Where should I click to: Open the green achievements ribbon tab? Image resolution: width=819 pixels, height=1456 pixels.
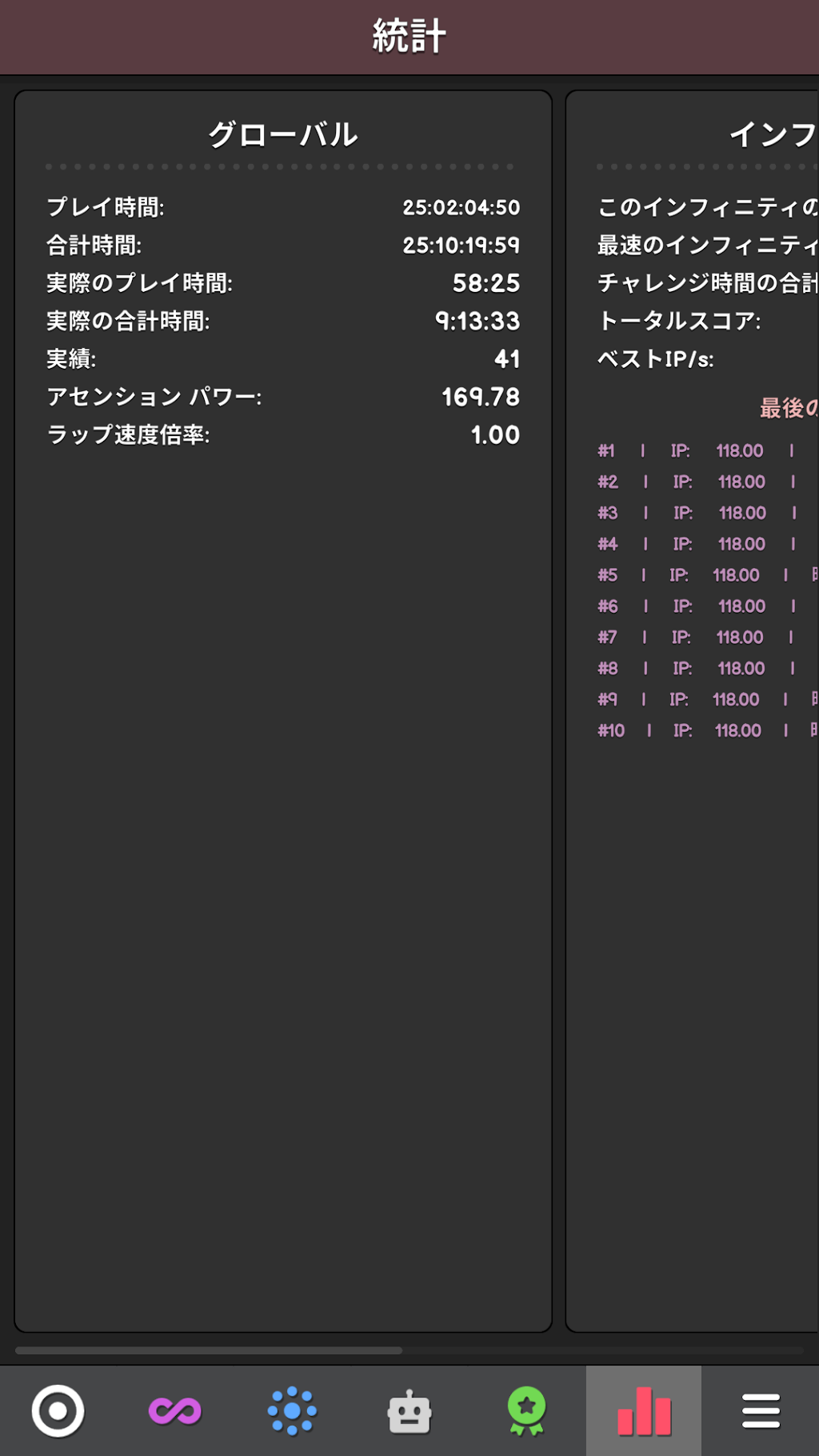[526, 1410]
